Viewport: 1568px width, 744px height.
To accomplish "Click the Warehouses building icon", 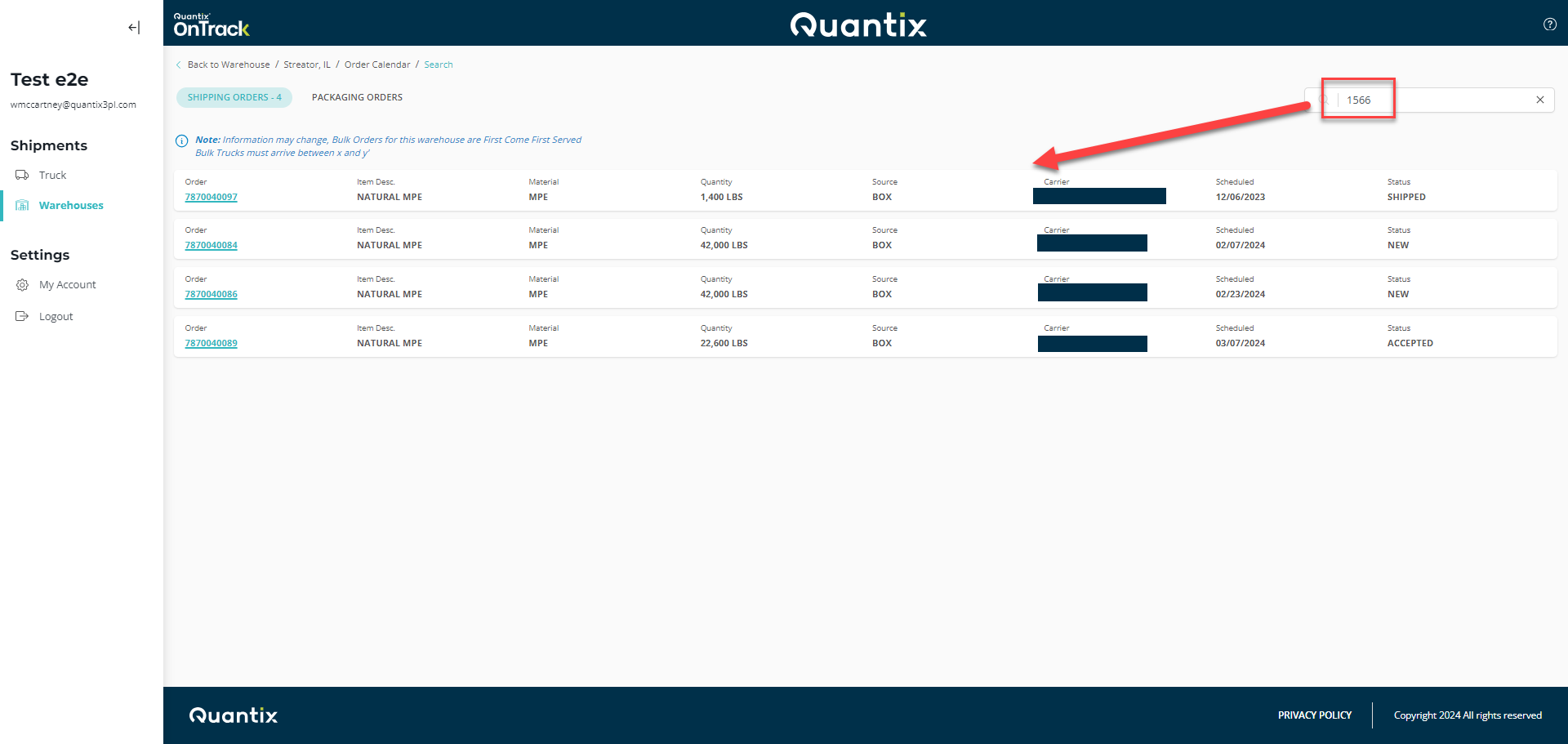I will click(22, 206).
